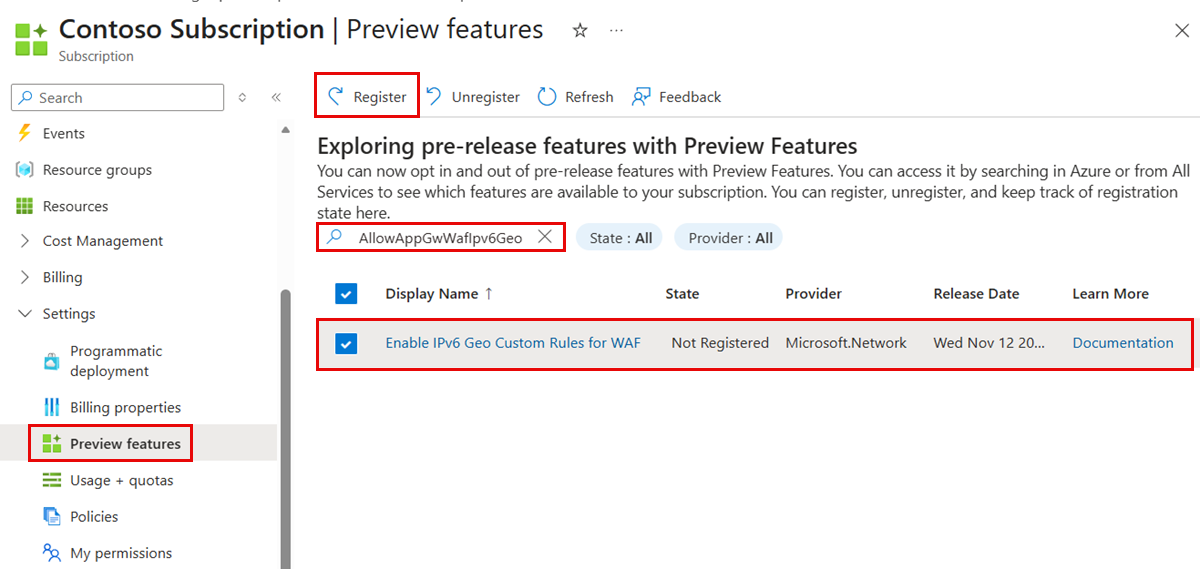This screenshot has height=569, width=1200.
Task: Click the Policies document icon
Action: pos(52,517)
